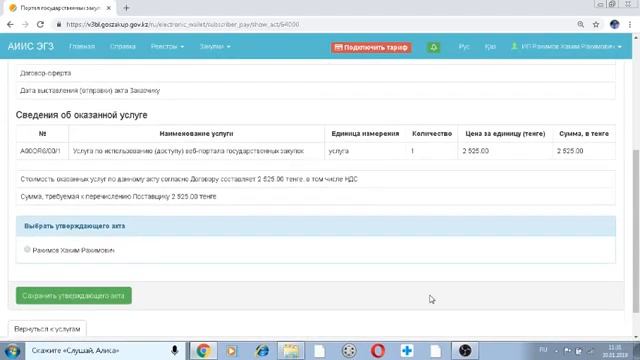Switch language to Рус
The width and height of the screenshot is (640, 360).
[464, 47]
